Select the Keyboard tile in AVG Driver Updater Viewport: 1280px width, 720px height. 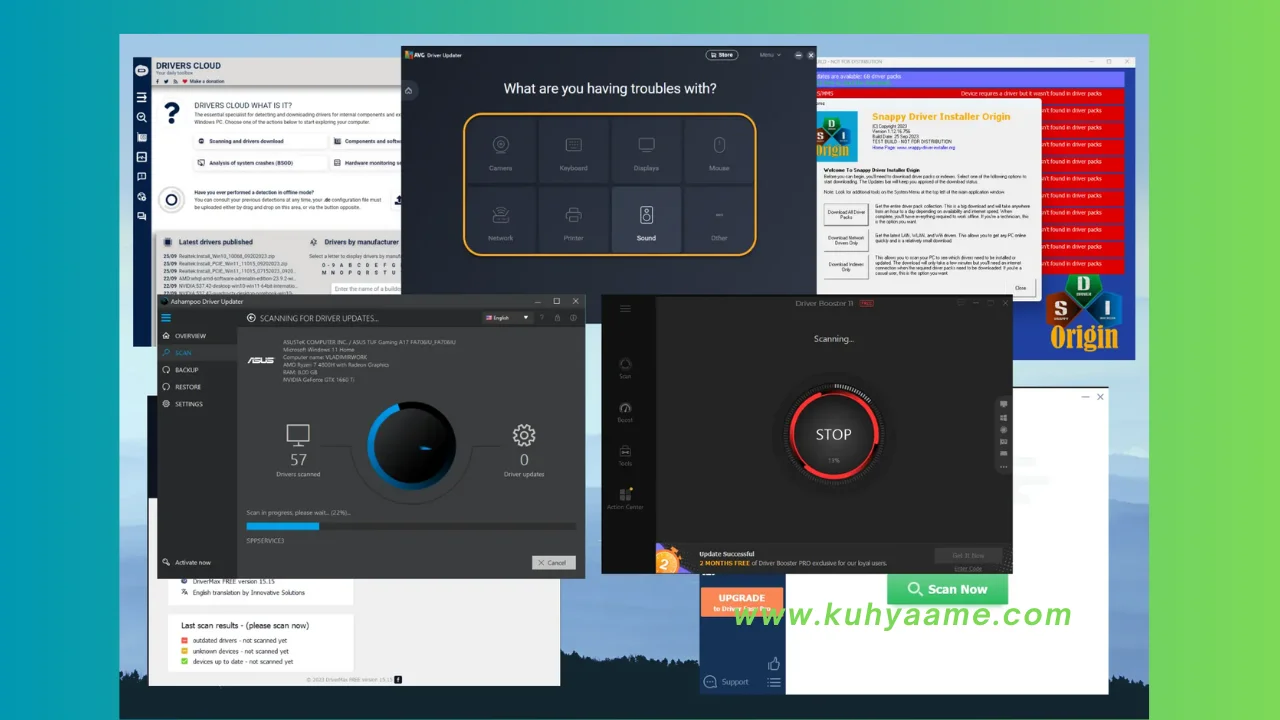coord(574,150)
